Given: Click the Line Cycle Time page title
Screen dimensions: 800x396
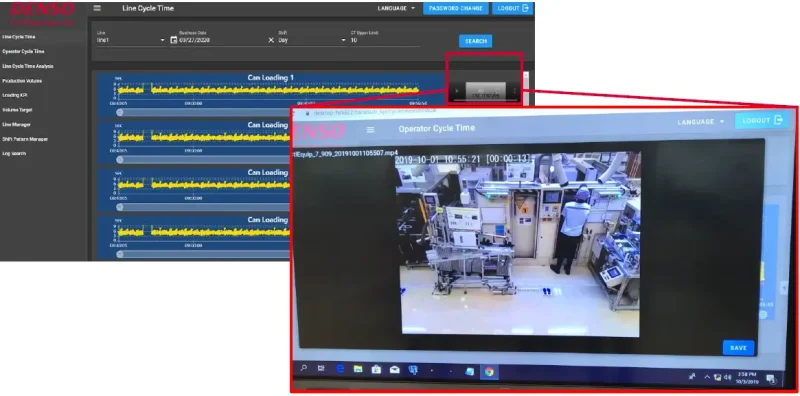Looking at the screenshot, I should [x=148, y=8].
